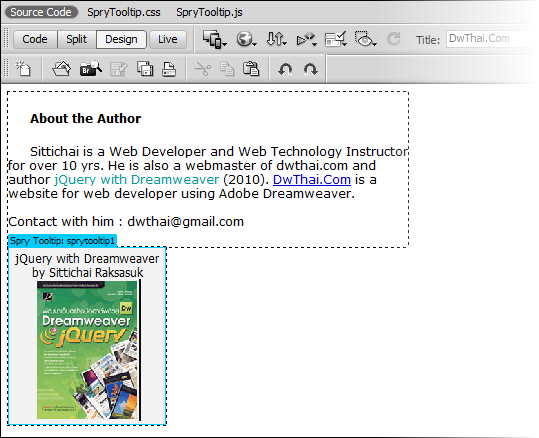The height and width of the screenshot is (438, 539).
Task: Open the SpryTooltip.js related file
Action: point(209,12)
